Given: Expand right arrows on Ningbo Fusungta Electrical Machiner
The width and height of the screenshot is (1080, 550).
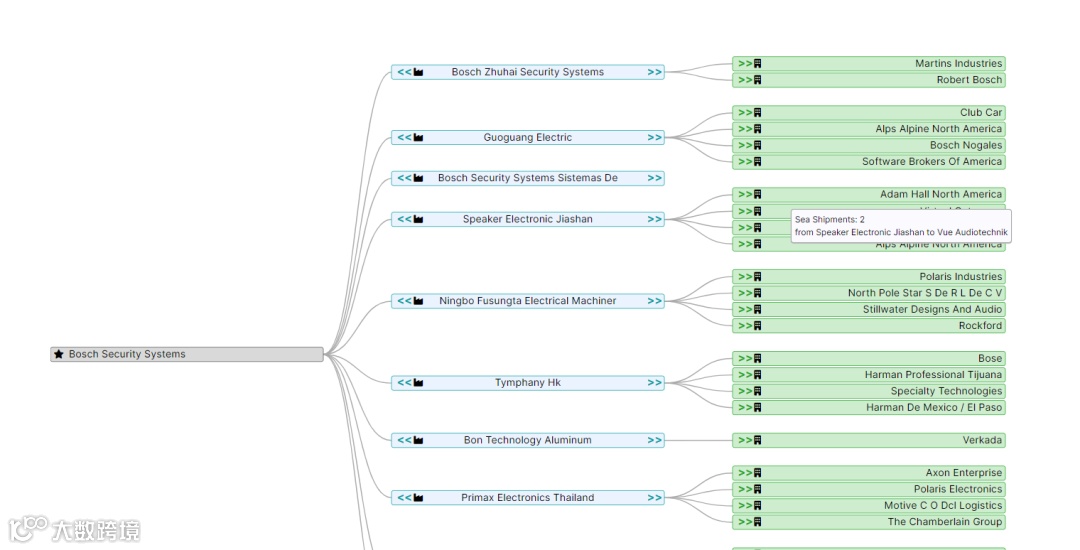Looking at the screenshot, I should coord(654,301).
